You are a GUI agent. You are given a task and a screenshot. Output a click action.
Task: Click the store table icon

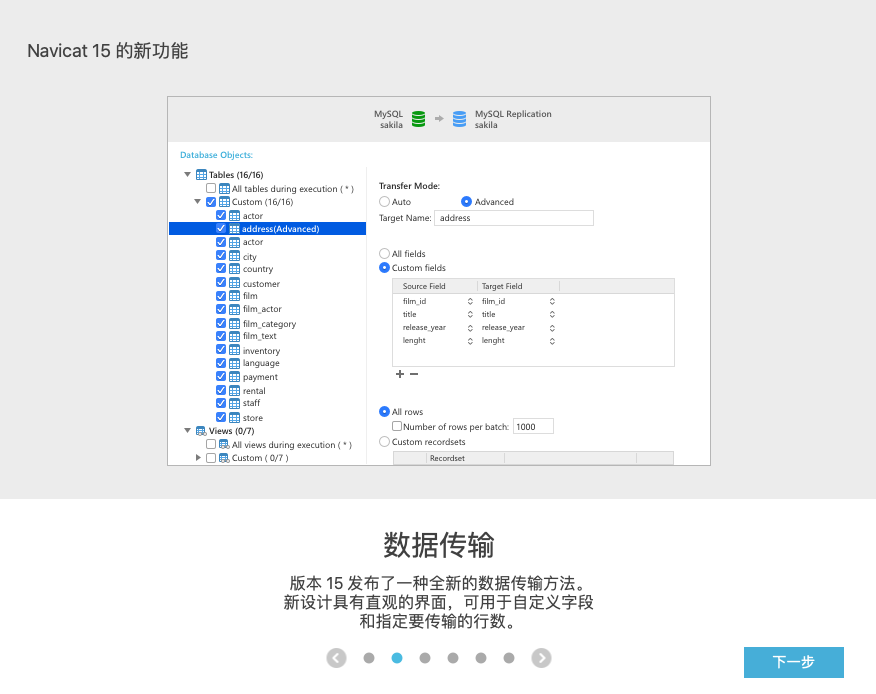coord(234,417)
